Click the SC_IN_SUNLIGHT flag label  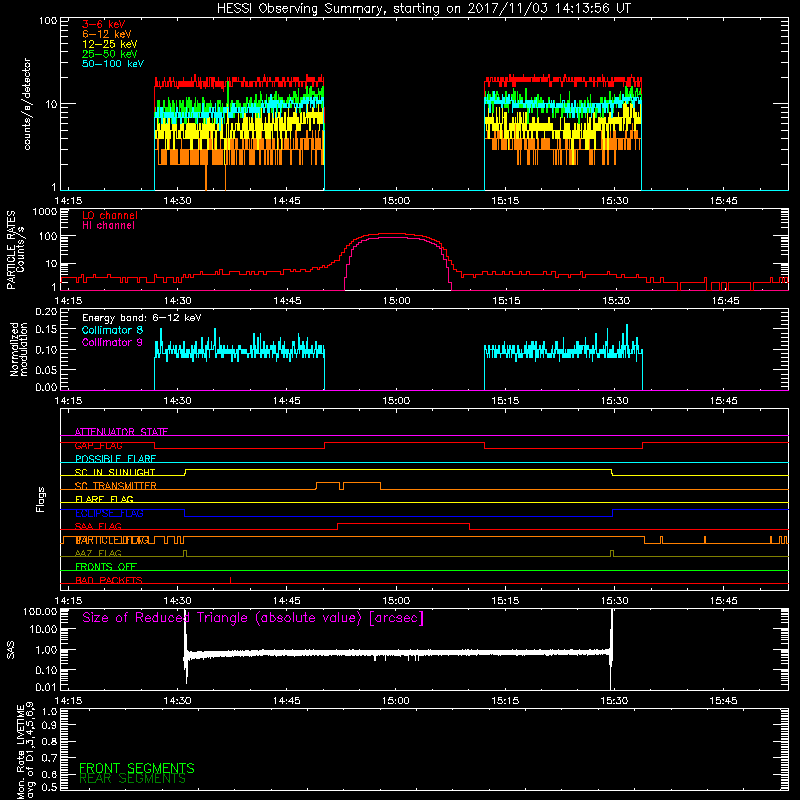click(x=115, y=472)
